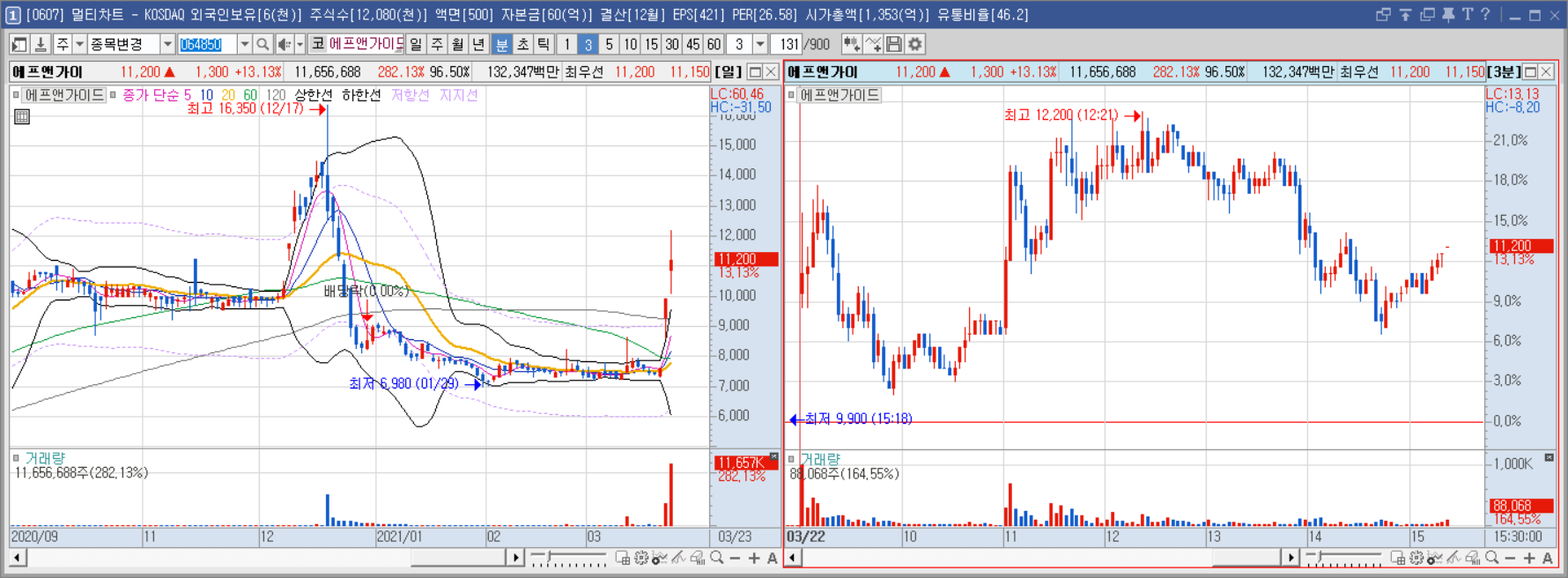Click 거래량 volume label in left chart
Viewport: 1568px width, 578px height.
point(44,458)
